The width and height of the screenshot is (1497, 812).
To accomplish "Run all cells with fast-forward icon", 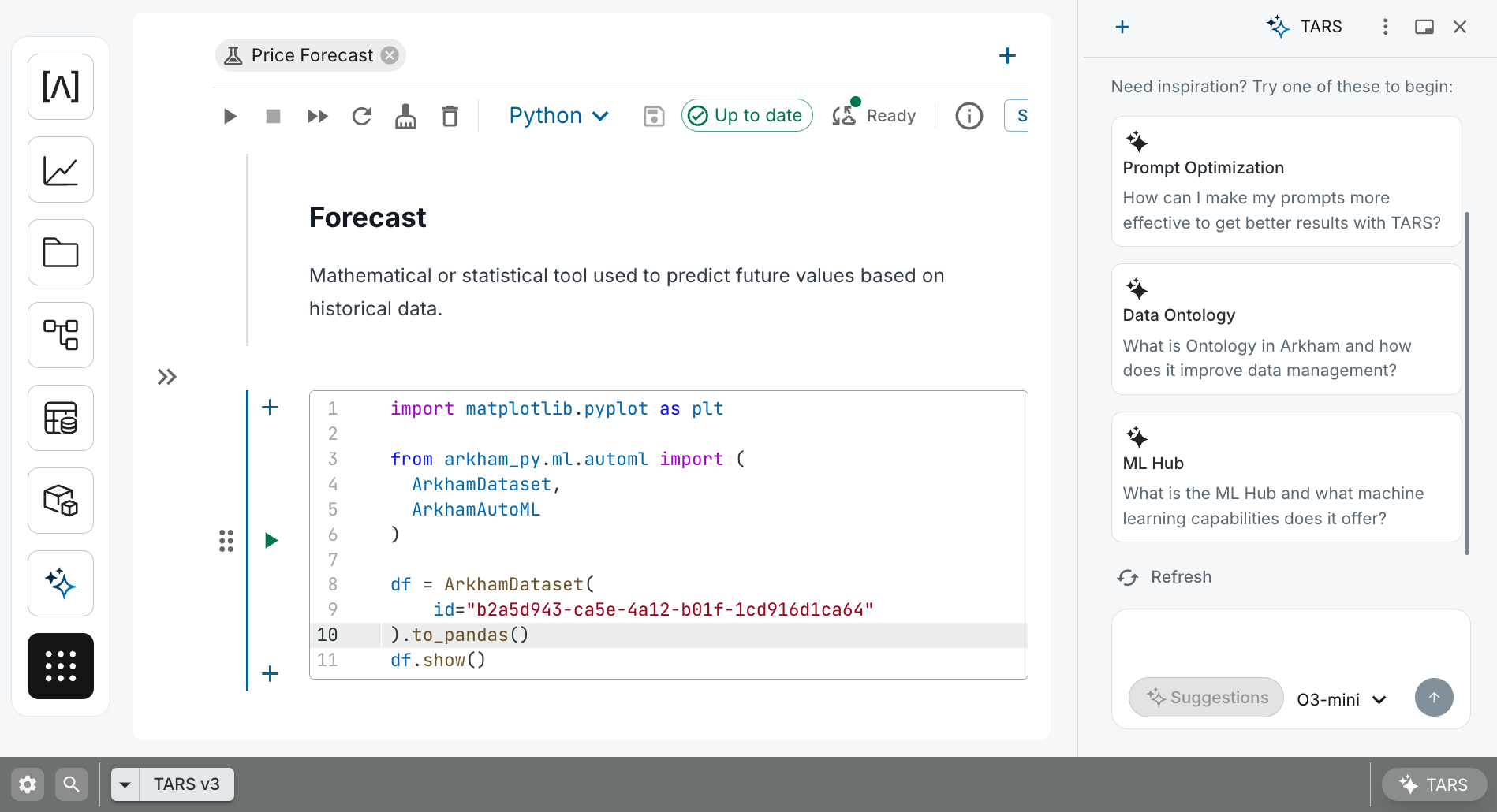I will pos(318,117).
